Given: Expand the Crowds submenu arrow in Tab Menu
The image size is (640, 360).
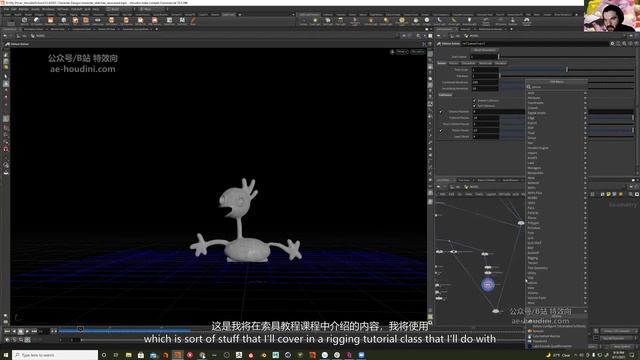Looking at the screenshot, I should [x=585, y=108].
